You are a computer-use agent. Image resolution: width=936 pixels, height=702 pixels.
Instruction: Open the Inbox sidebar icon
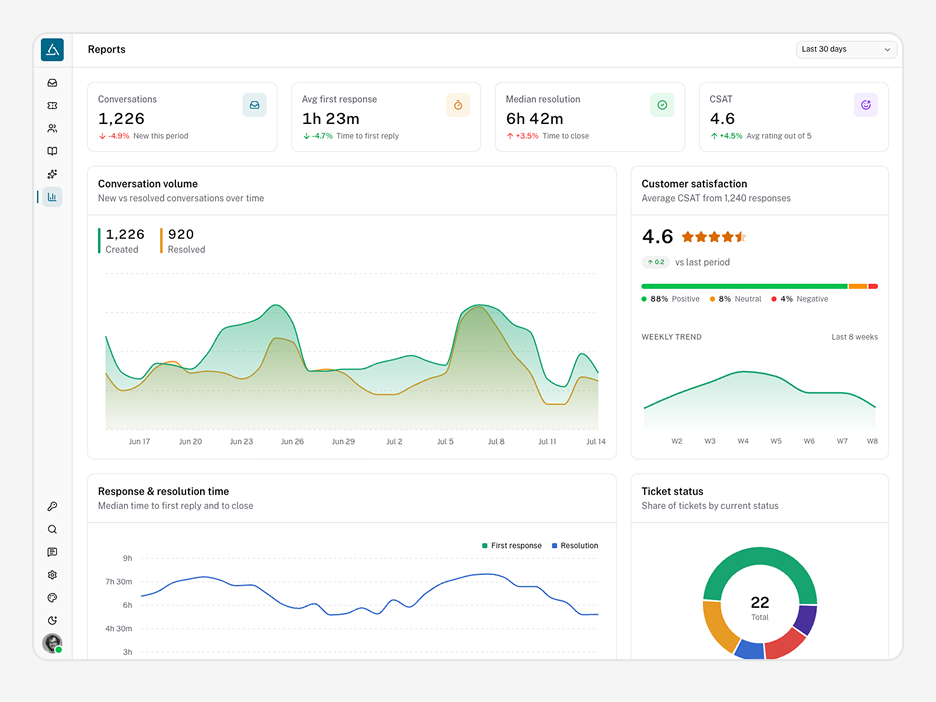(x=53, y=83)
